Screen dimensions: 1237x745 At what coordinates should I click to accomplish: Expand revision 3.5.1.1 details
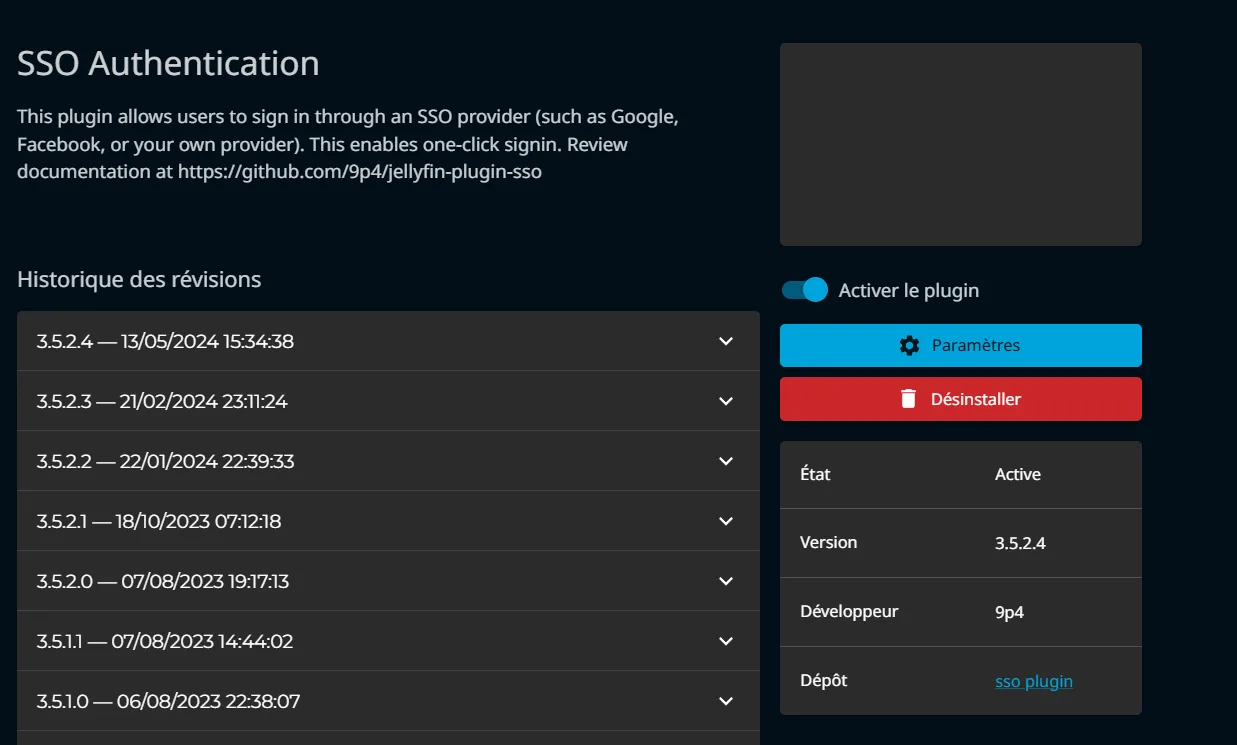click(x=725, y=641)
